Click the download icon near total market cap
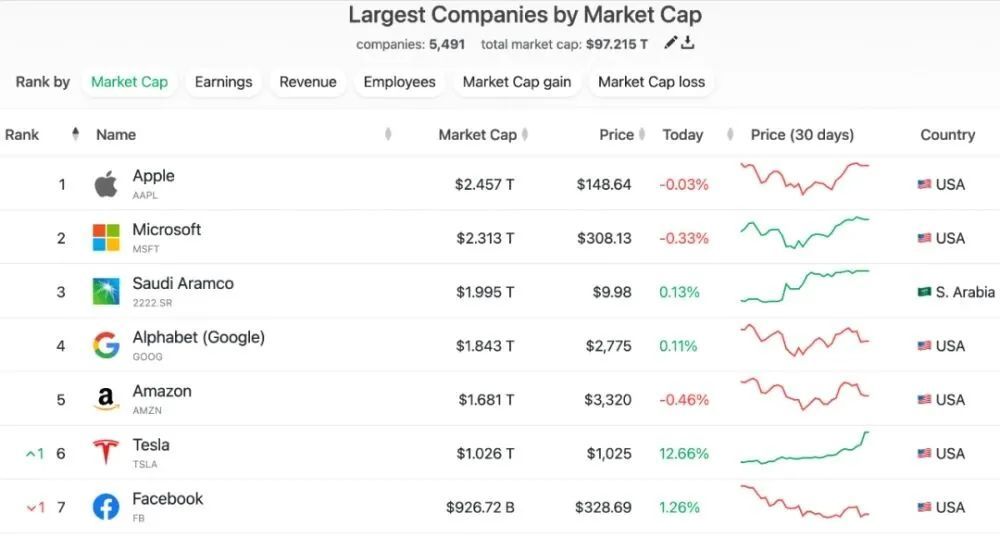This screenshot has width=1000, height=538. coord(688,43)
